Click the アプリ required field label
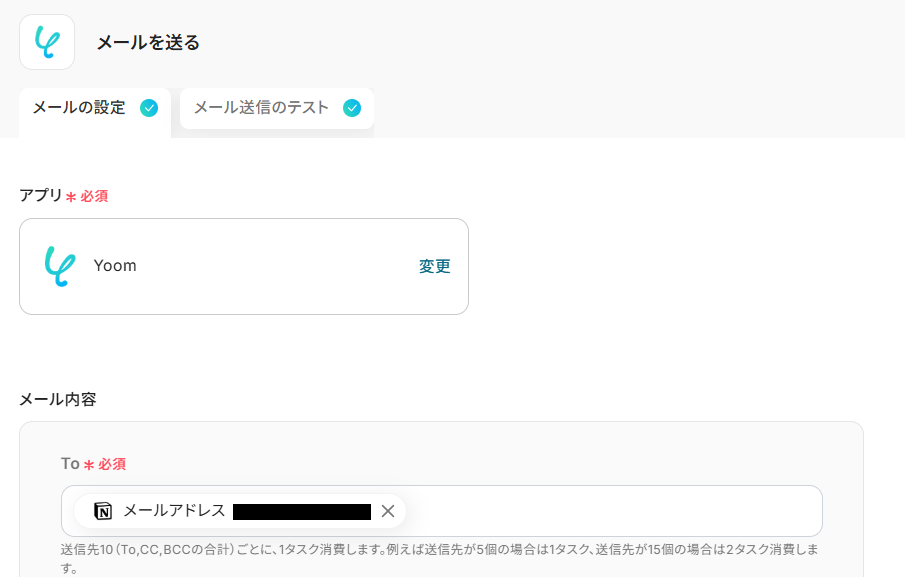Image resolution: width=905 pixels, height=577 pixels. 63,196
